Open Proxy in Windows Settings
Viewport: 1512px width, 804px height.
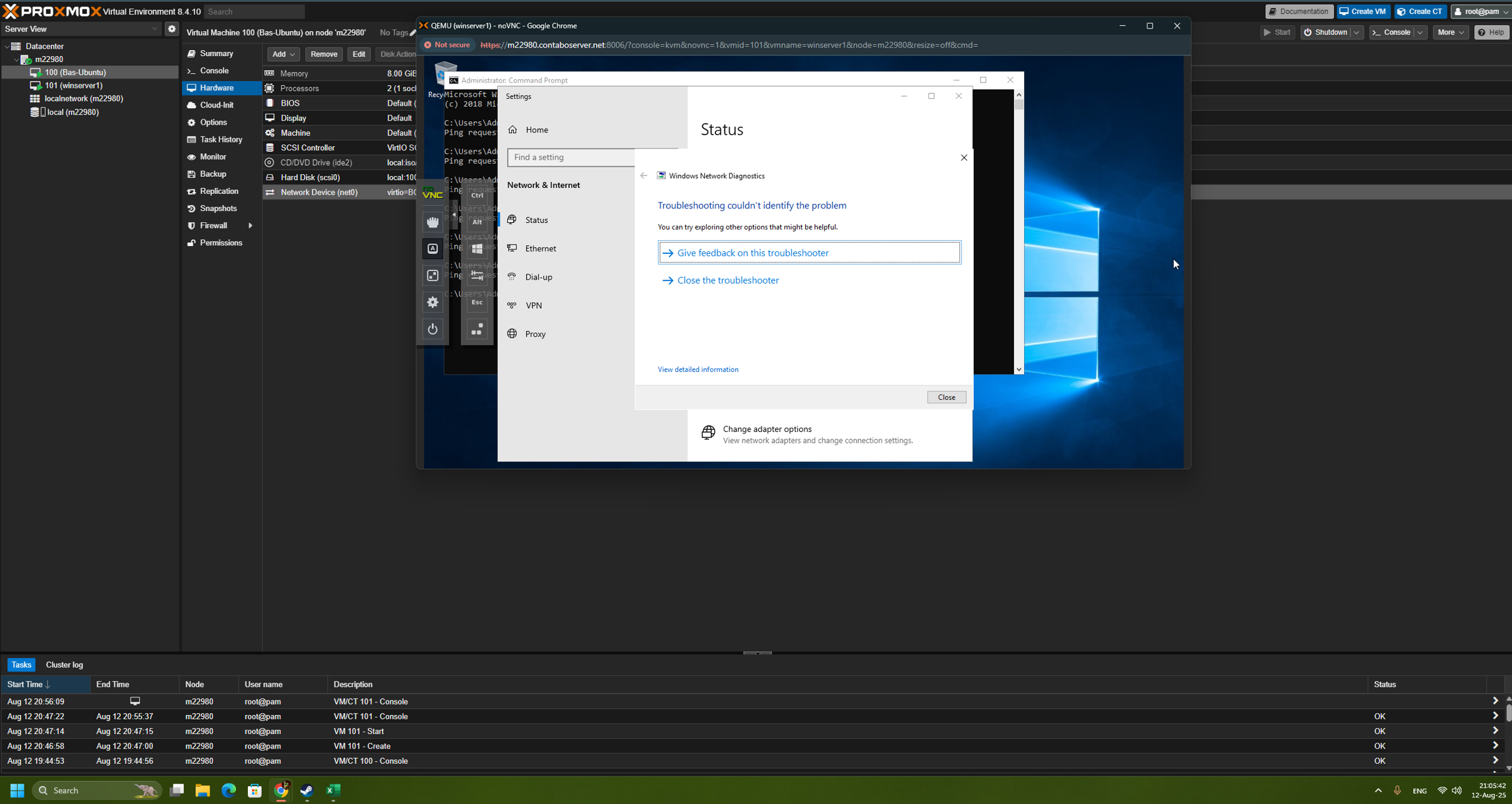point(535,334)
